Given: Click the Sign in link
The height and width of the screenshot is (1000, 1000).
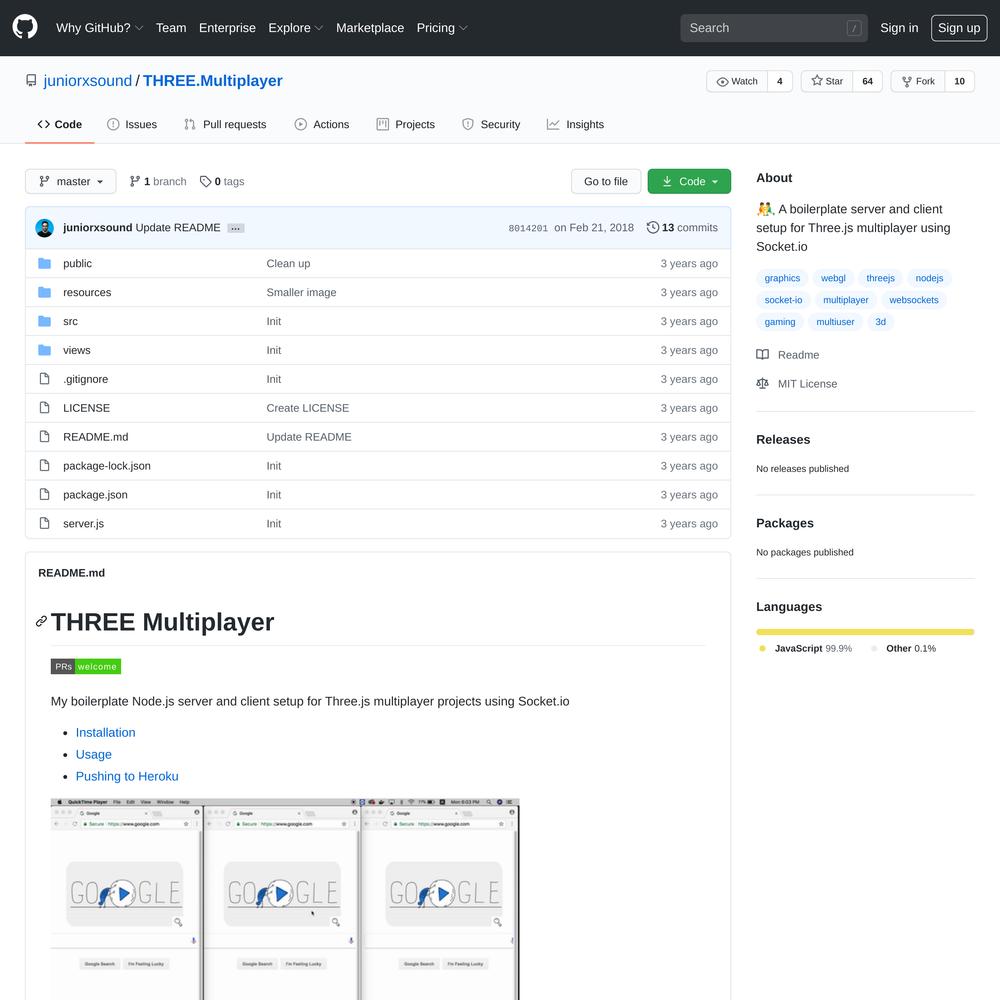Looking at the screenshot, I should tap(899, 28).
